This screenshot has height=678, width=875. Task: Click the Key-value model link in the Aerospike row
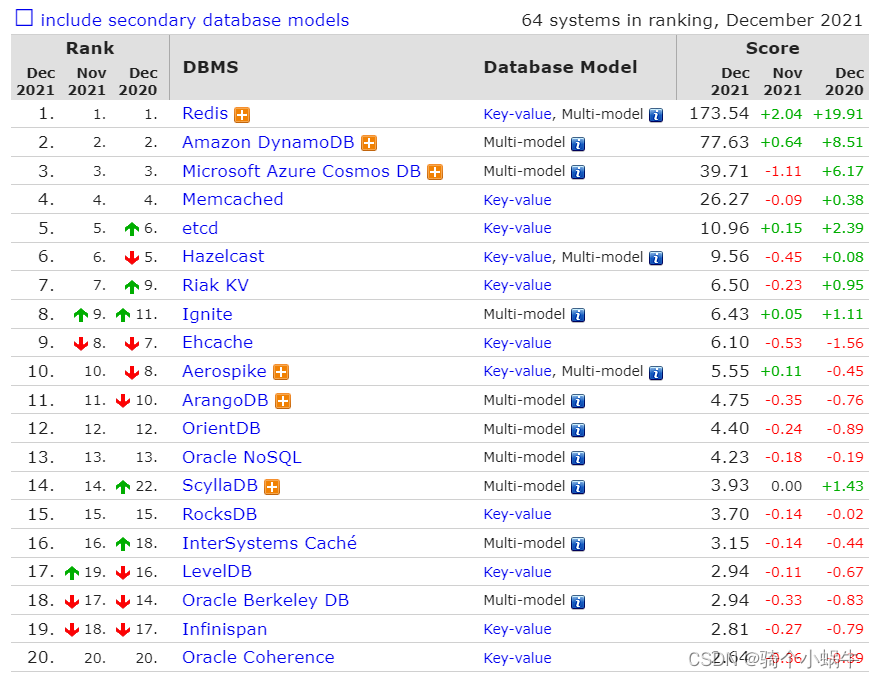pos(517,371)
